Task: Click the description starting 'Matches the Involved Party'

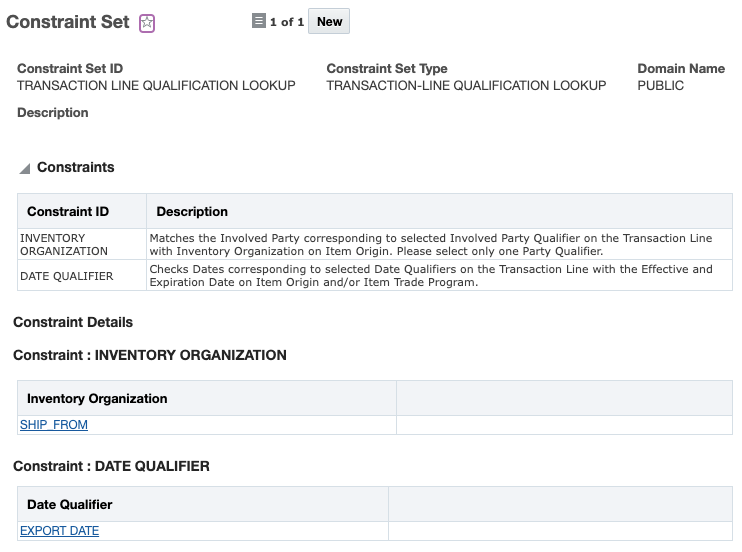Action: point(430,245)
